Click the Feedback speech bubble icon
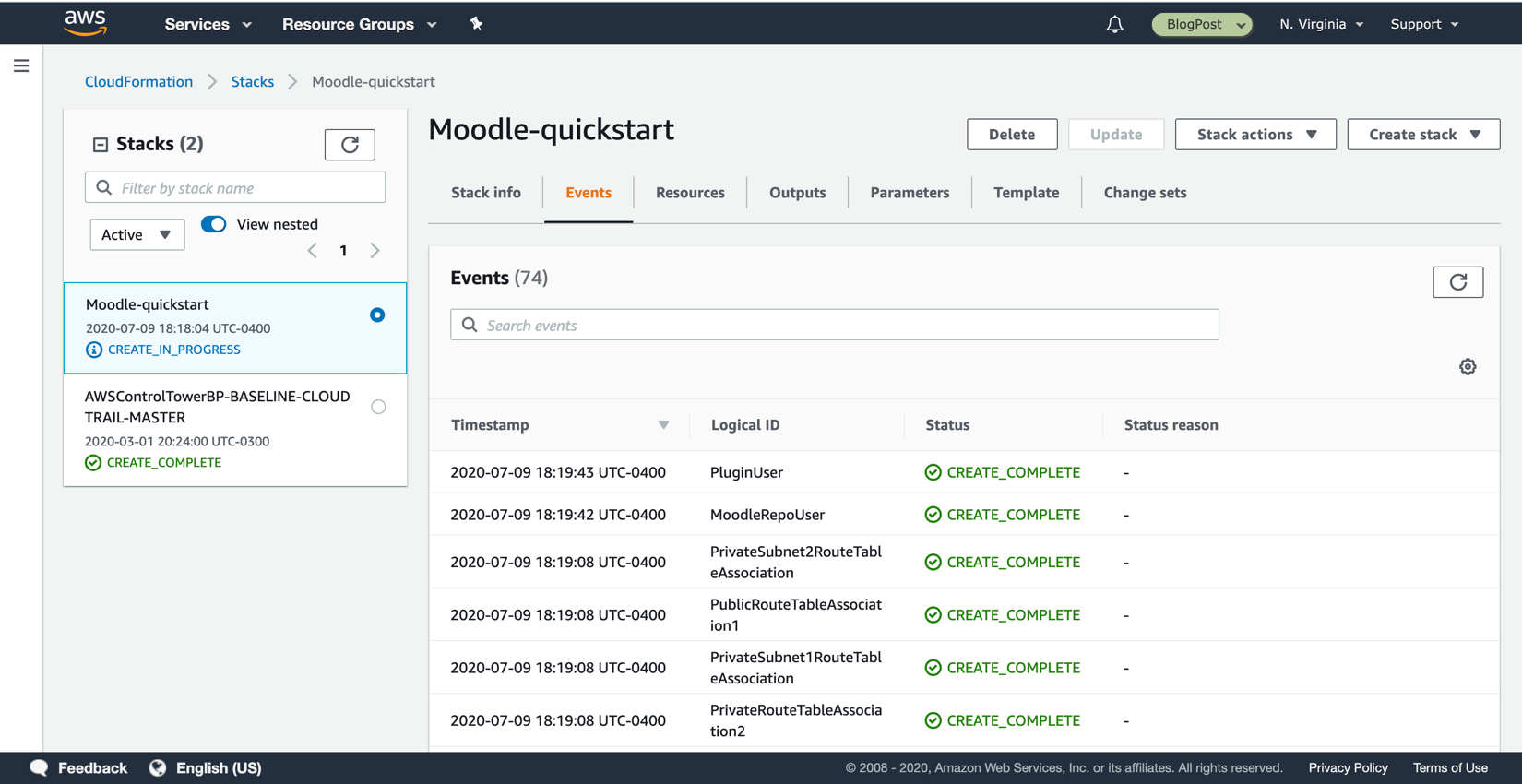This screenshot has height=784, width=1522. [x=39, y=767]
